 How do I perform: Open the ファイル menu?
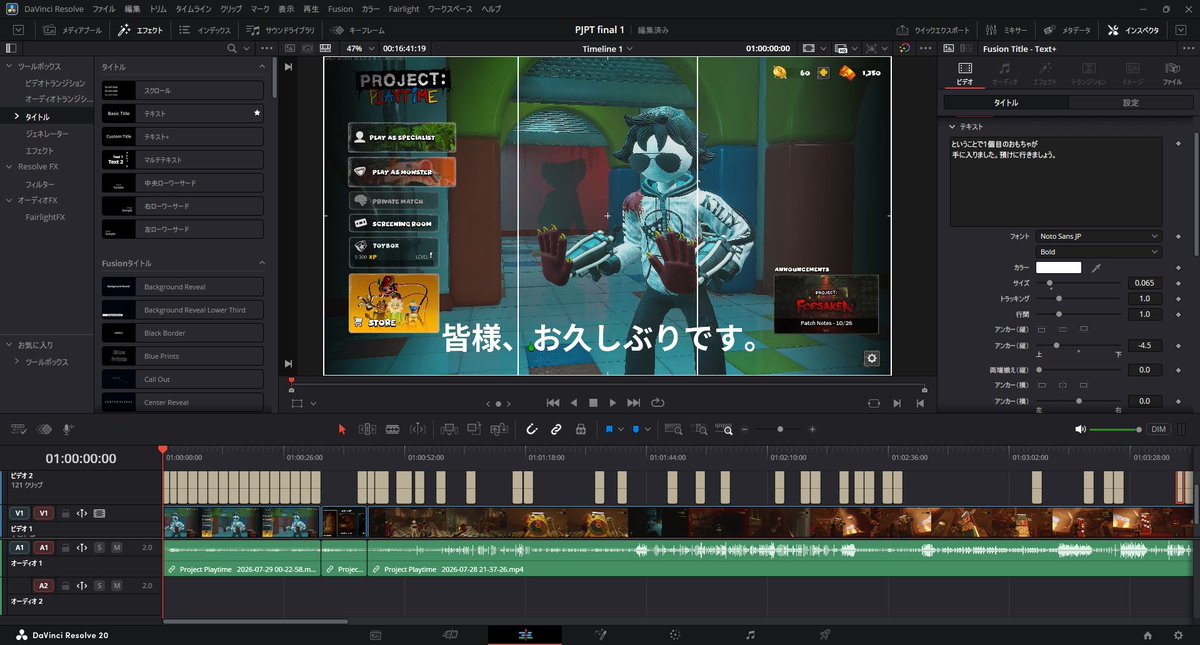(x=104, y=8)
